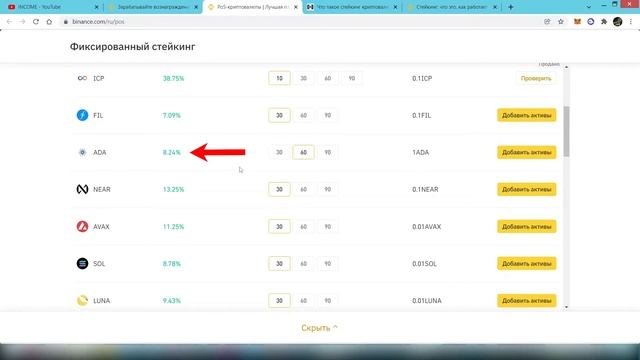Select 90-day duration for FIL

(327, 115)
